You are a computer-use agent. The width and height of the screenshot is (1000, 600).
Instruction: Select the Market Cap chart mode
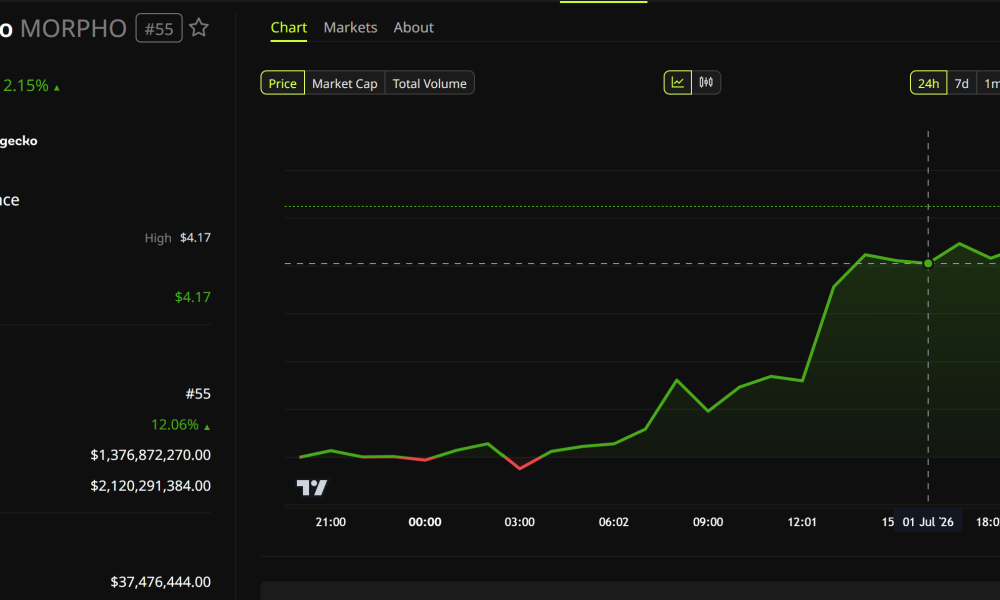[x=344, y=83]
